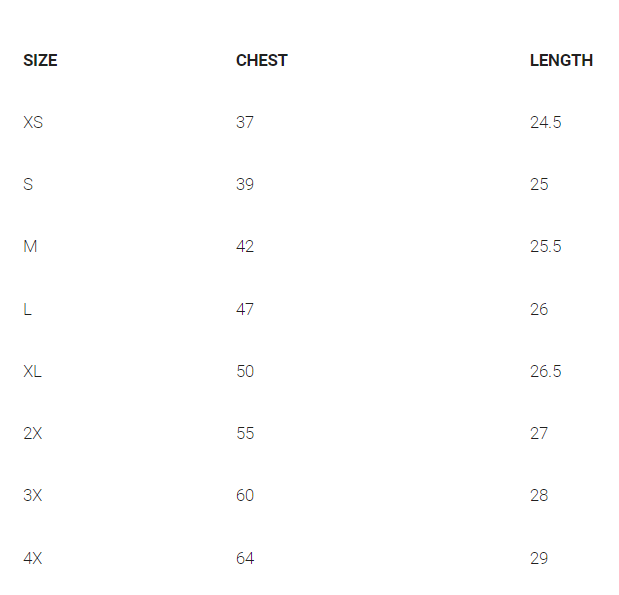The image size is (619, 595).
Task: Select length value 26.5 for XL
Action: (x=545, y=371)
